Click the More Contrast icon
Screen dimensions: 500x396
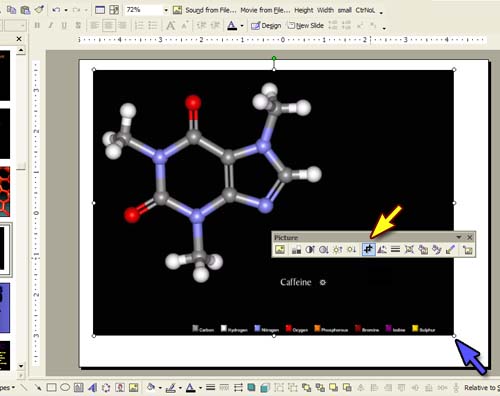310,249
